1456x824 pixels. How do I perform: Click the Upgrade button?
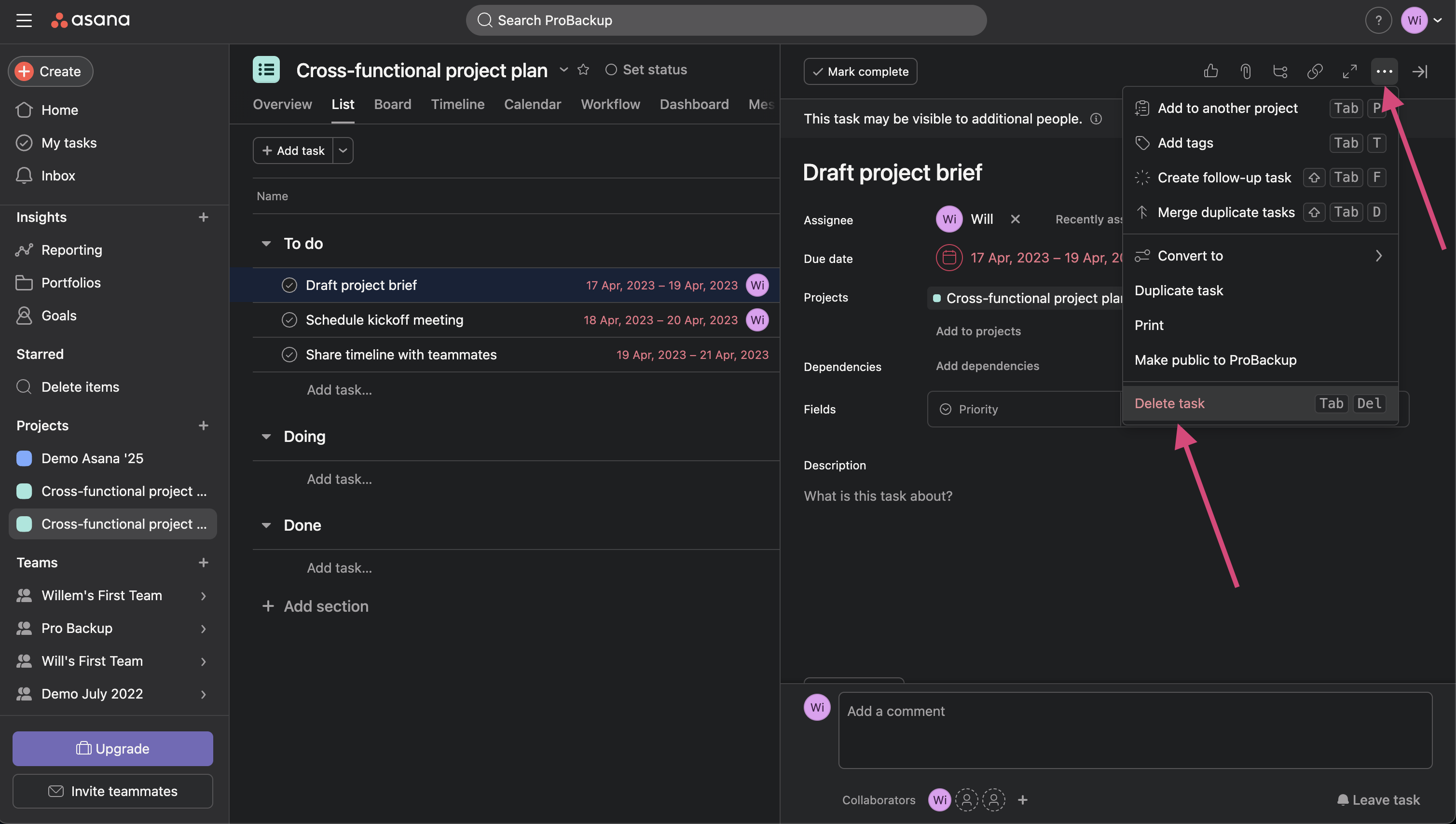[x=112, y=748]
